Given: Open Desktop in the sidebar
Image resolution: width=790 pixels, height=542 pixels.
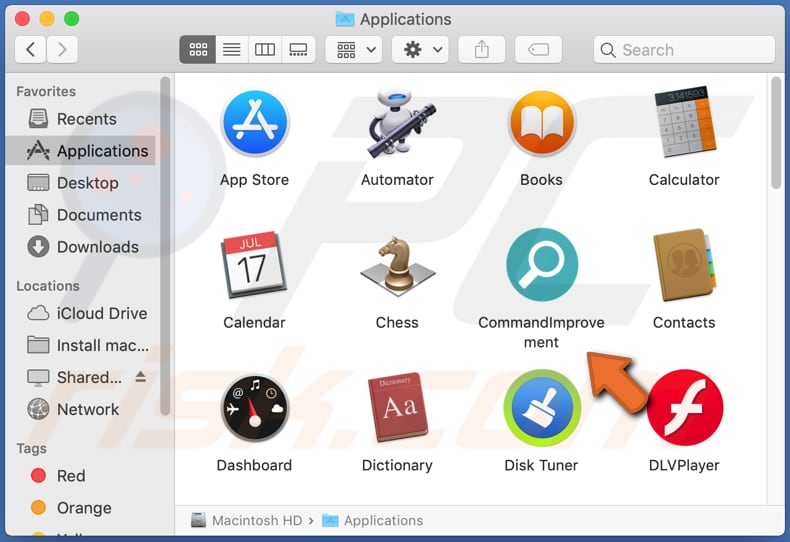Looking at the screenshot, I should tap(81, 183).
